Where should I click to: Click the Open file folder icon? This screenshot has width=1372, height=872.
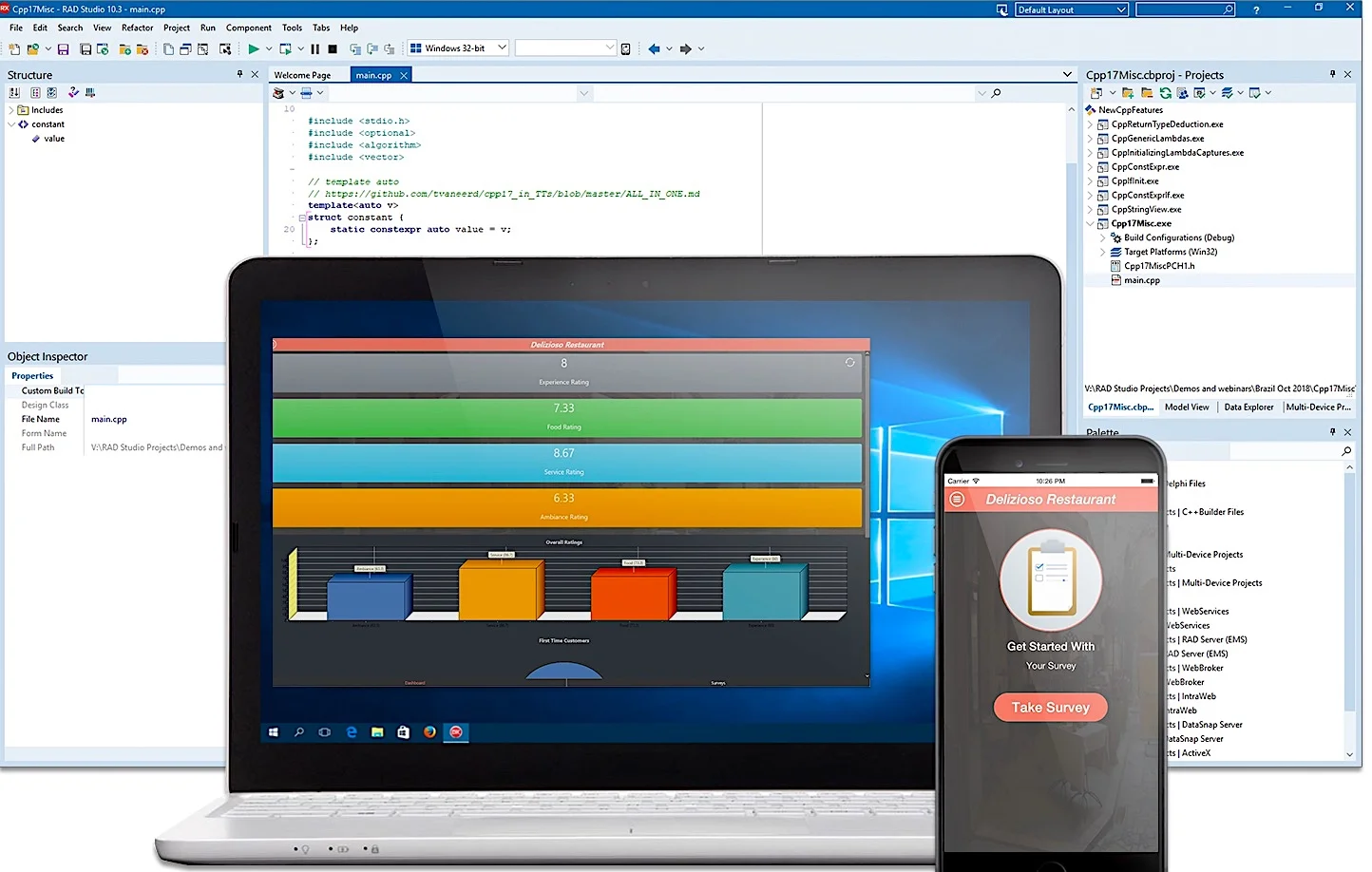[33, 48]
